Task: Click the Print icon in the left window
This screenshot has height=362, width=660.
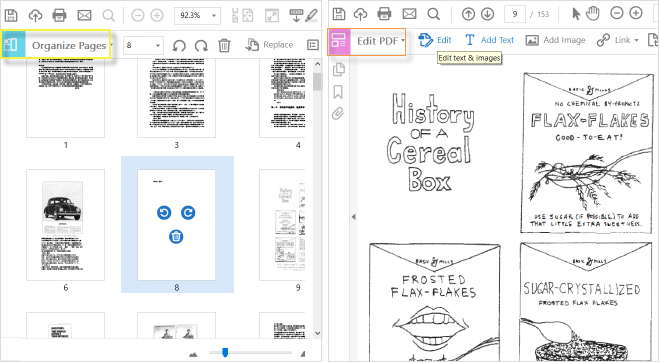Action: pos(59,16)
